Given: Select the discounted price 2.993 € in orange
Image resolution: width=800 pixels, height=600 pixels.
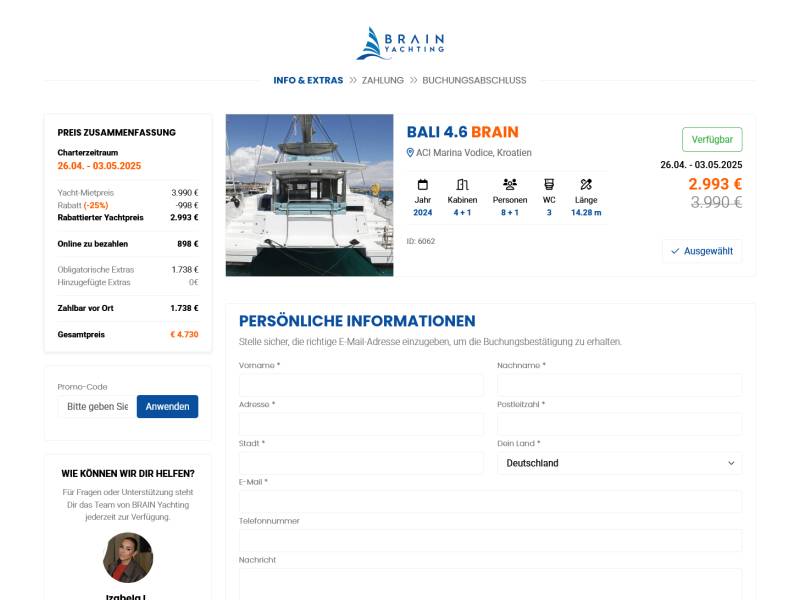Looking at the screenshot, I should (715, 184).
